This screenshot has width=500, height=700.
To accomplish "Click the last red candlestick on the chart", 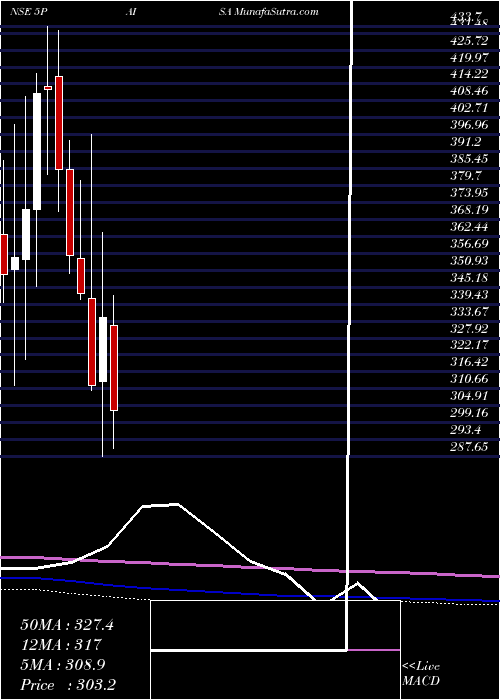I will pos(114,368).
